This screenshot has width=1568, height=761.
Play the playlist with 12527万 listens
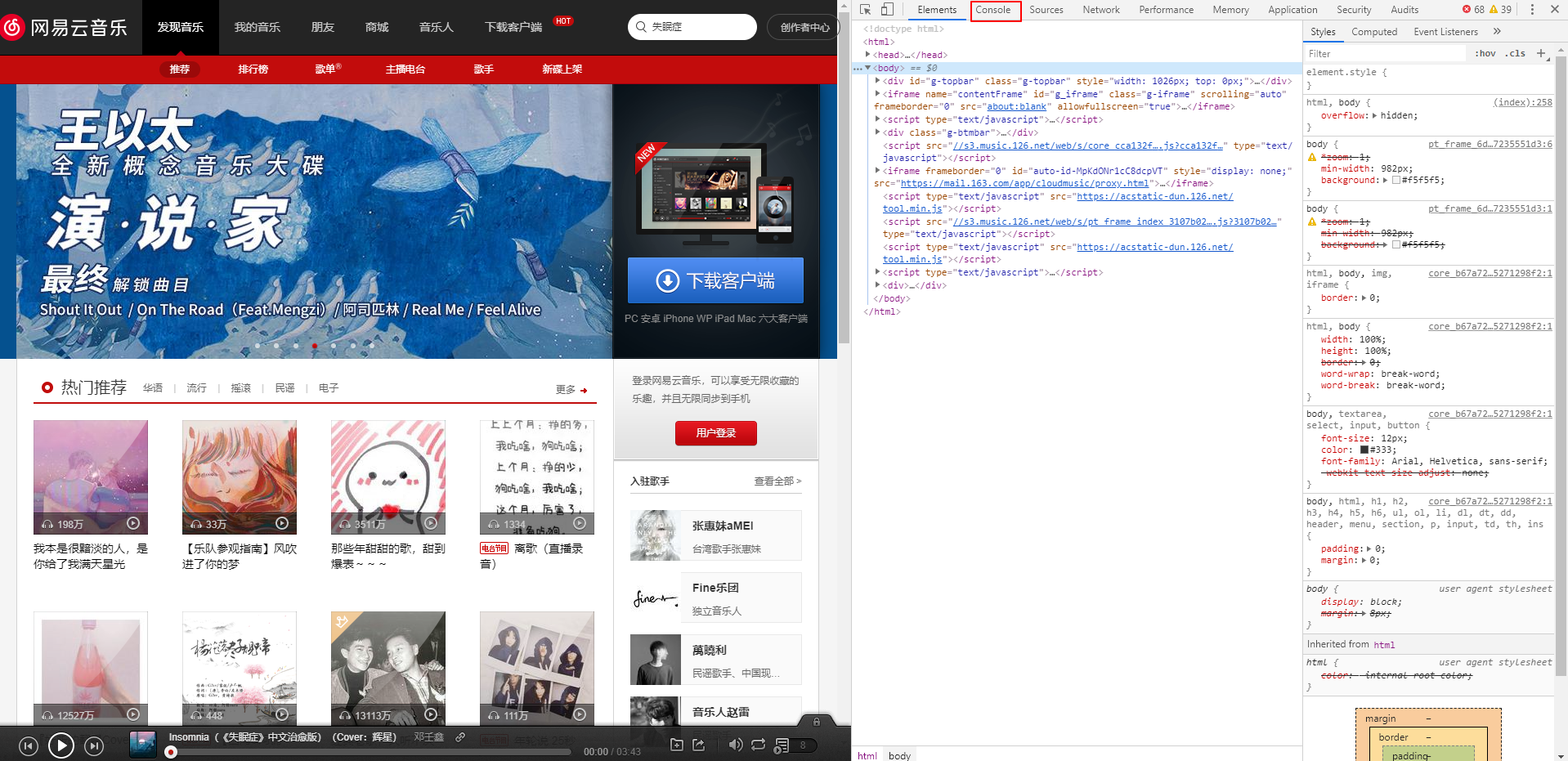click(x=133, y=714)
